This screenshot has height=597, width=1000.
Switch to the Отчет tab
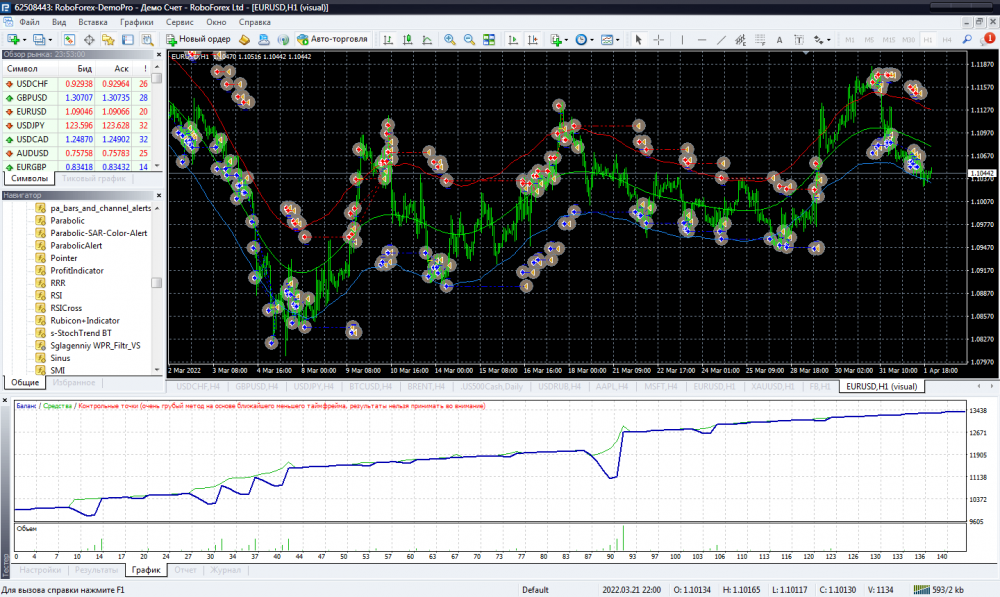click(x=184, y=570)
